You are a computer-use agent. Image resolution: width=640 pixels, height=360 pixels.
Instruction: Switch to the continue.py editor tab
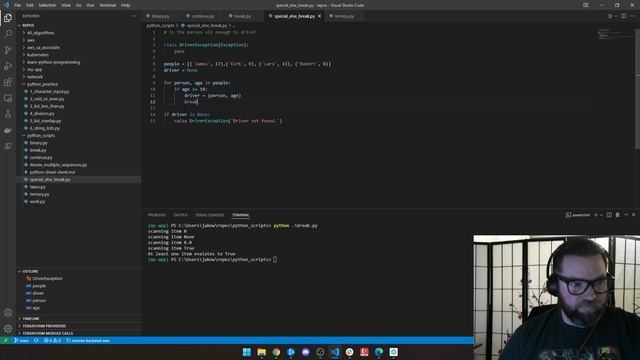tap(202, 16)
